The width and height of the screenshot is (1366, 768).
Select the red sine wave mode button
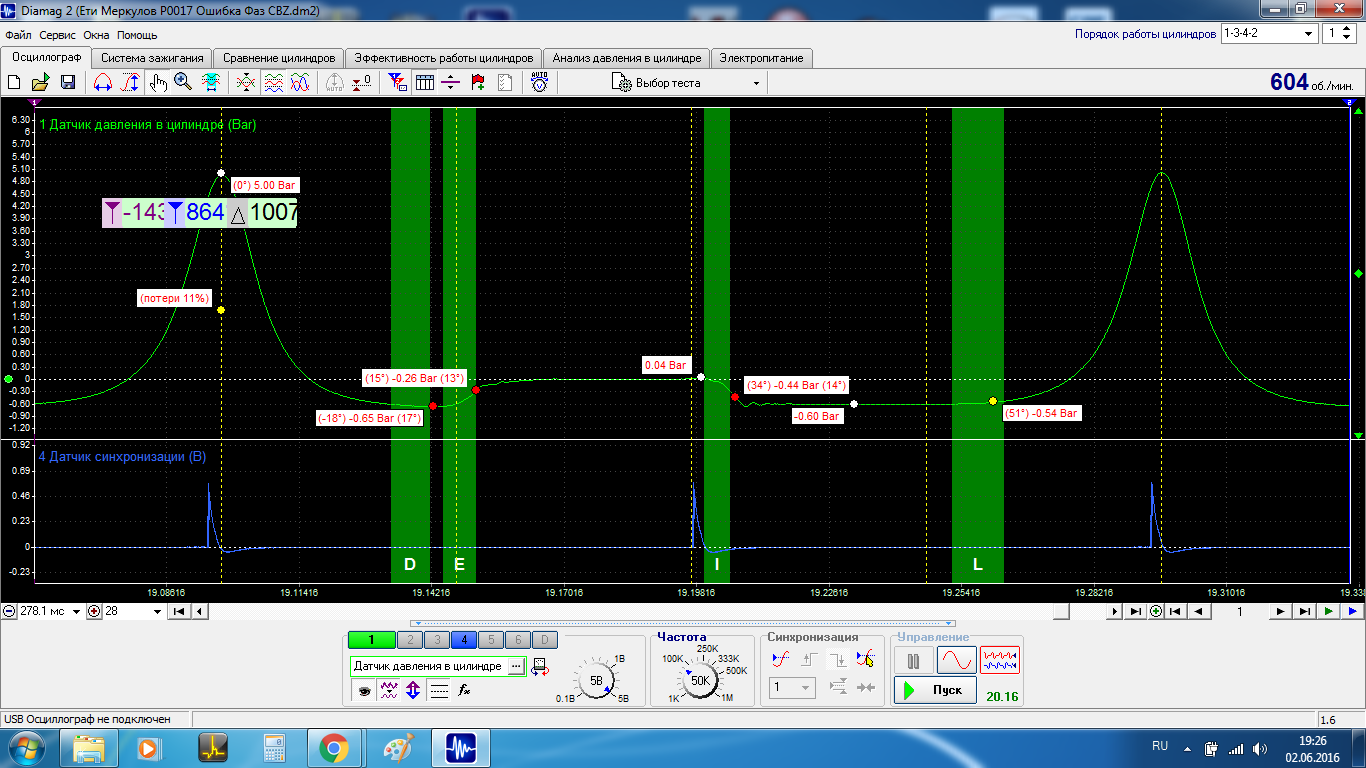956,660
